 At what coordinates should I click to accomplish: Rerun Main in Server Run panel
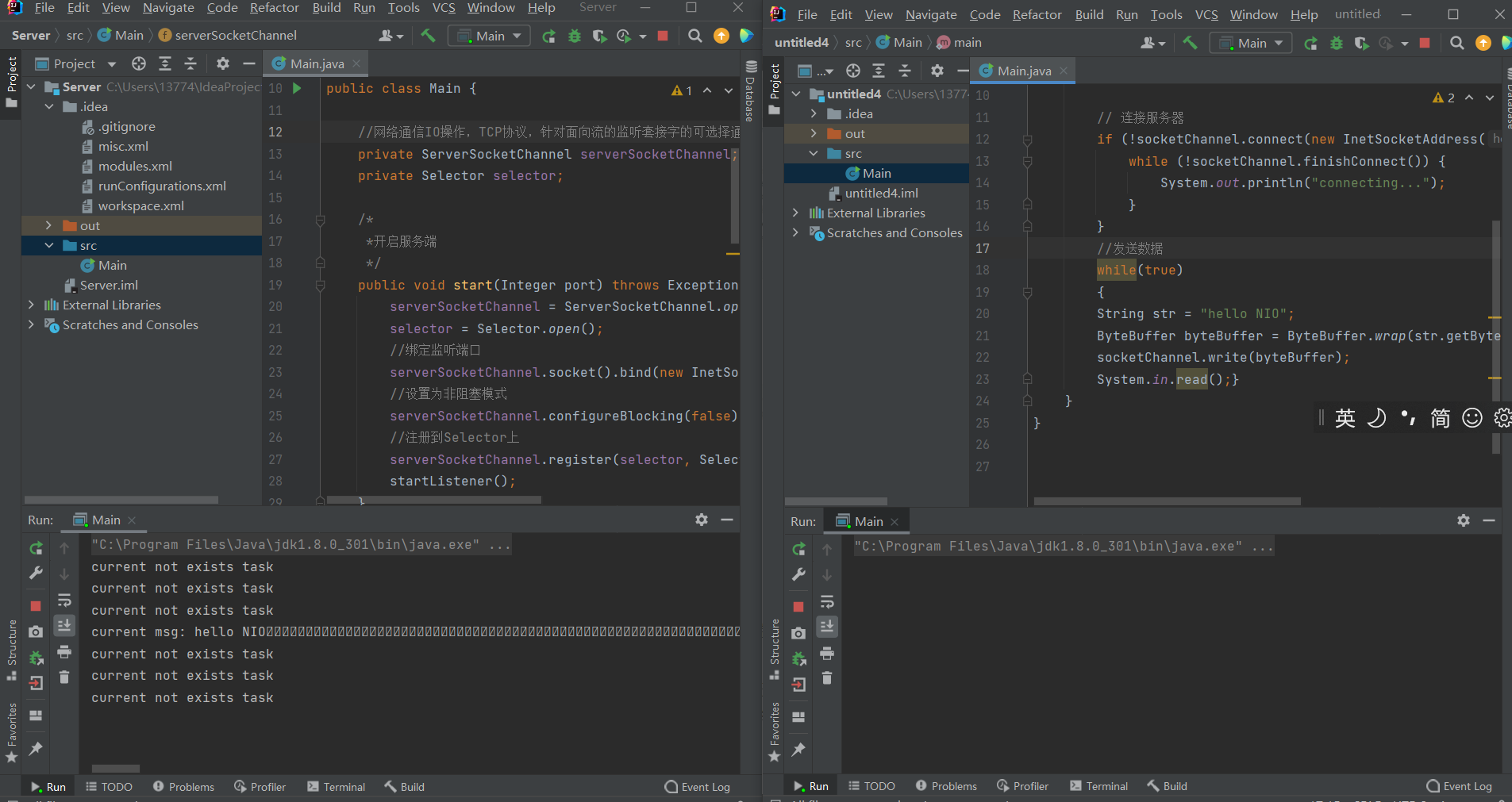coord(36,548)
